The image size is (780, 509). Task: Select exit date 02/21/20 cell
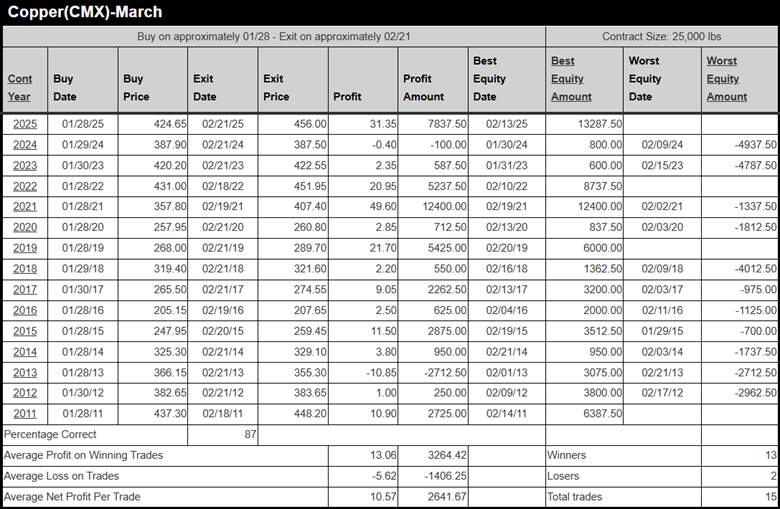coord(223,227)
